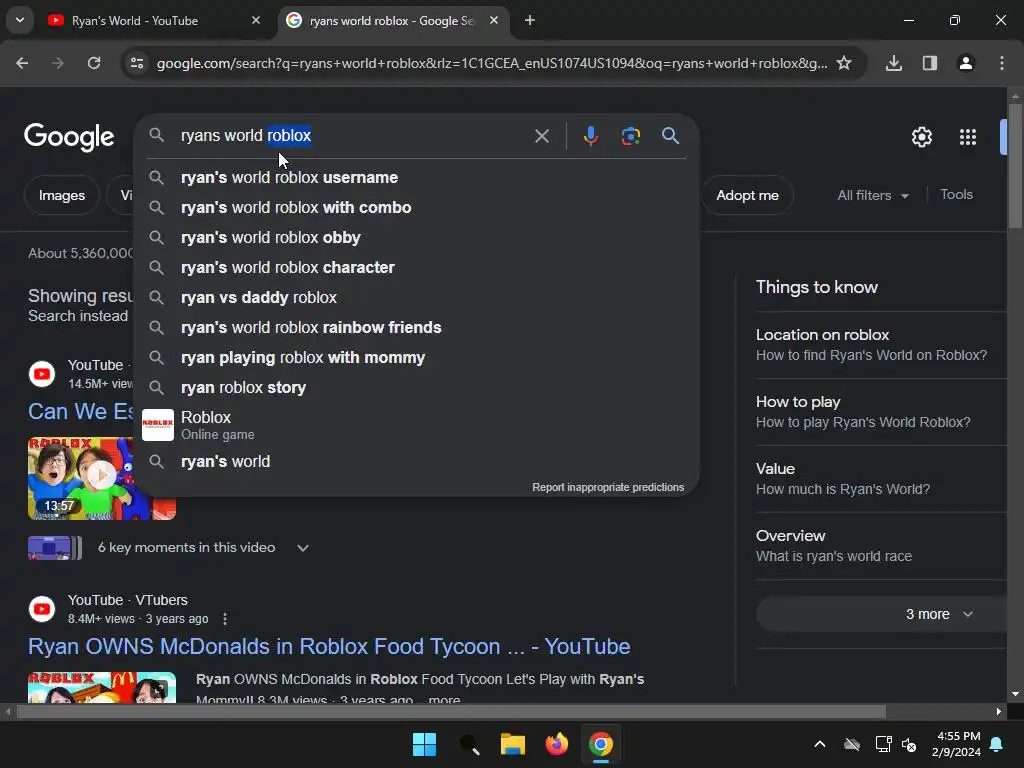Click the address bar URL
This screenshot has width=1024, height=768.
pyautogui.click(x=492, y=63)
